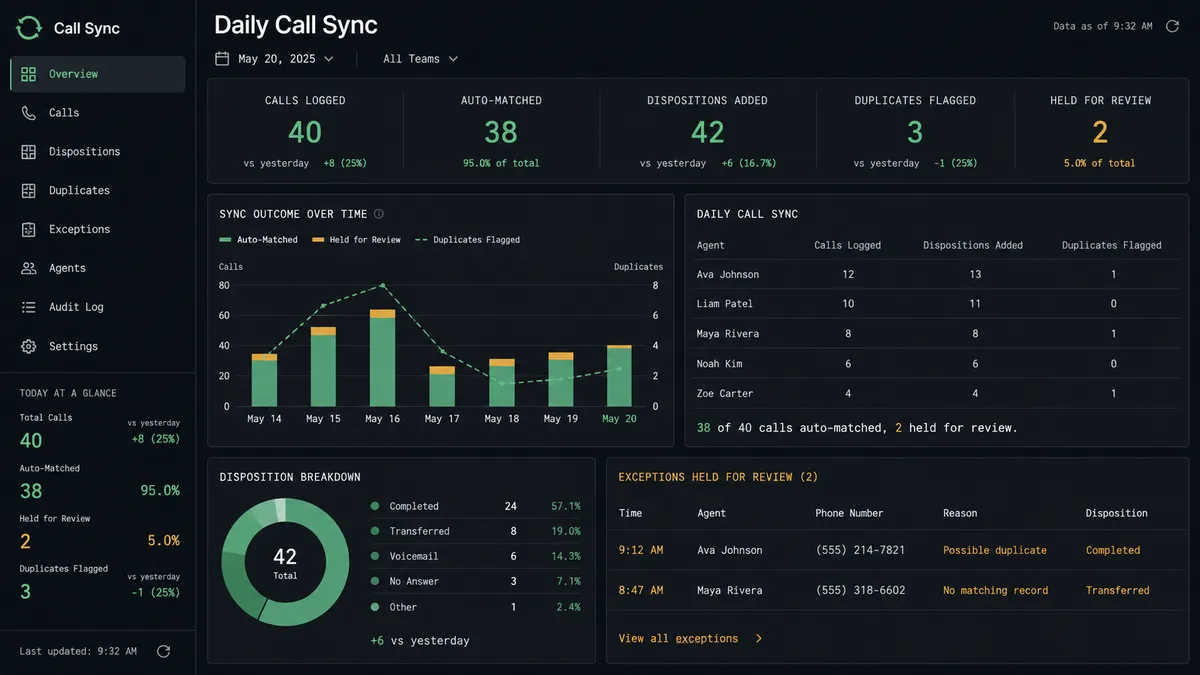This screenshot has height=675, width=1200.
Task: Click the Dispositions Added card value 42
Action: point(708,132)
